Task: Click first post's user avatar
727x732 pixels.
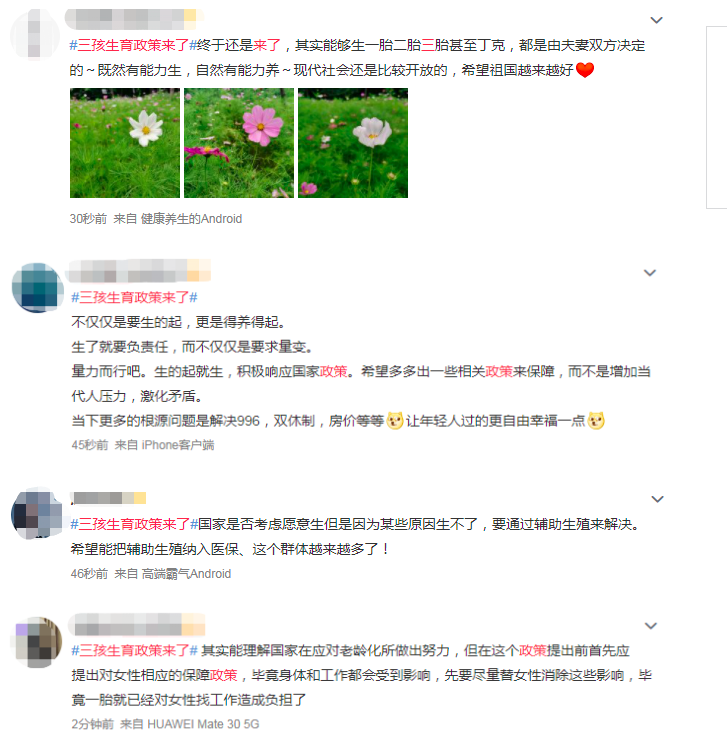Action: pyautogui.click(x=35, y=35)
